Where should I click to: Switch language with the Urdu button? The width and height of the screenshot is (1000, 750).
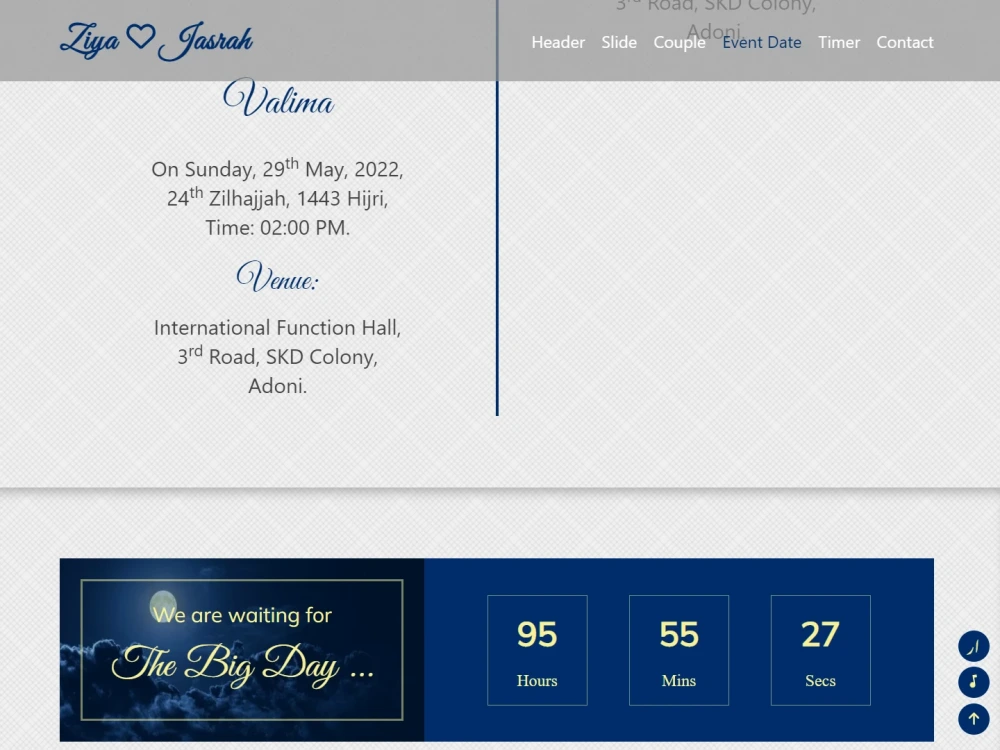(973, 646)
